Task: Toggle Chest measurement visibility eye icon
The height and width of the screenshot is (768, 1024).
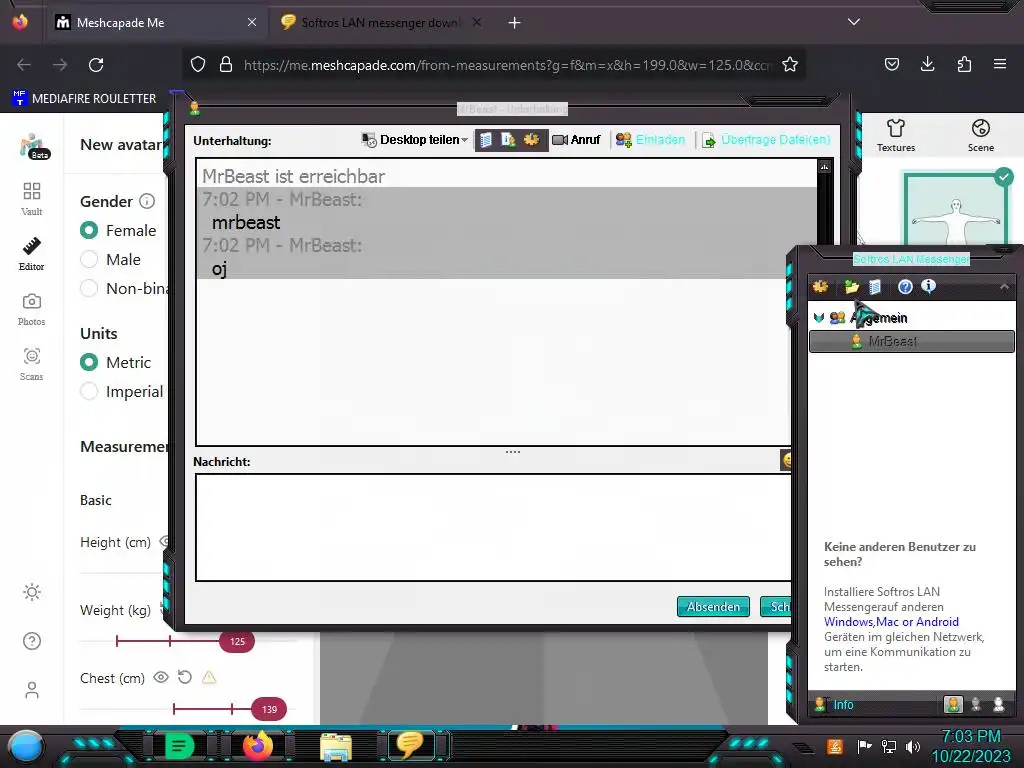Action: coord(161,677)
